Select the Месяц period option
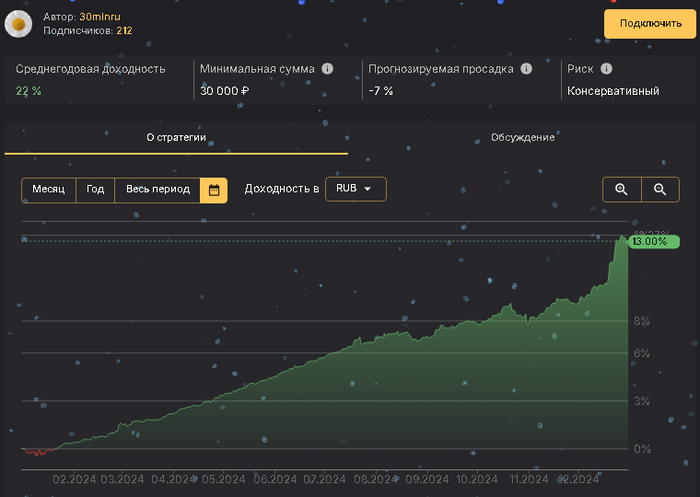Viewport: 700px width, 497px height. pos(48,189)
